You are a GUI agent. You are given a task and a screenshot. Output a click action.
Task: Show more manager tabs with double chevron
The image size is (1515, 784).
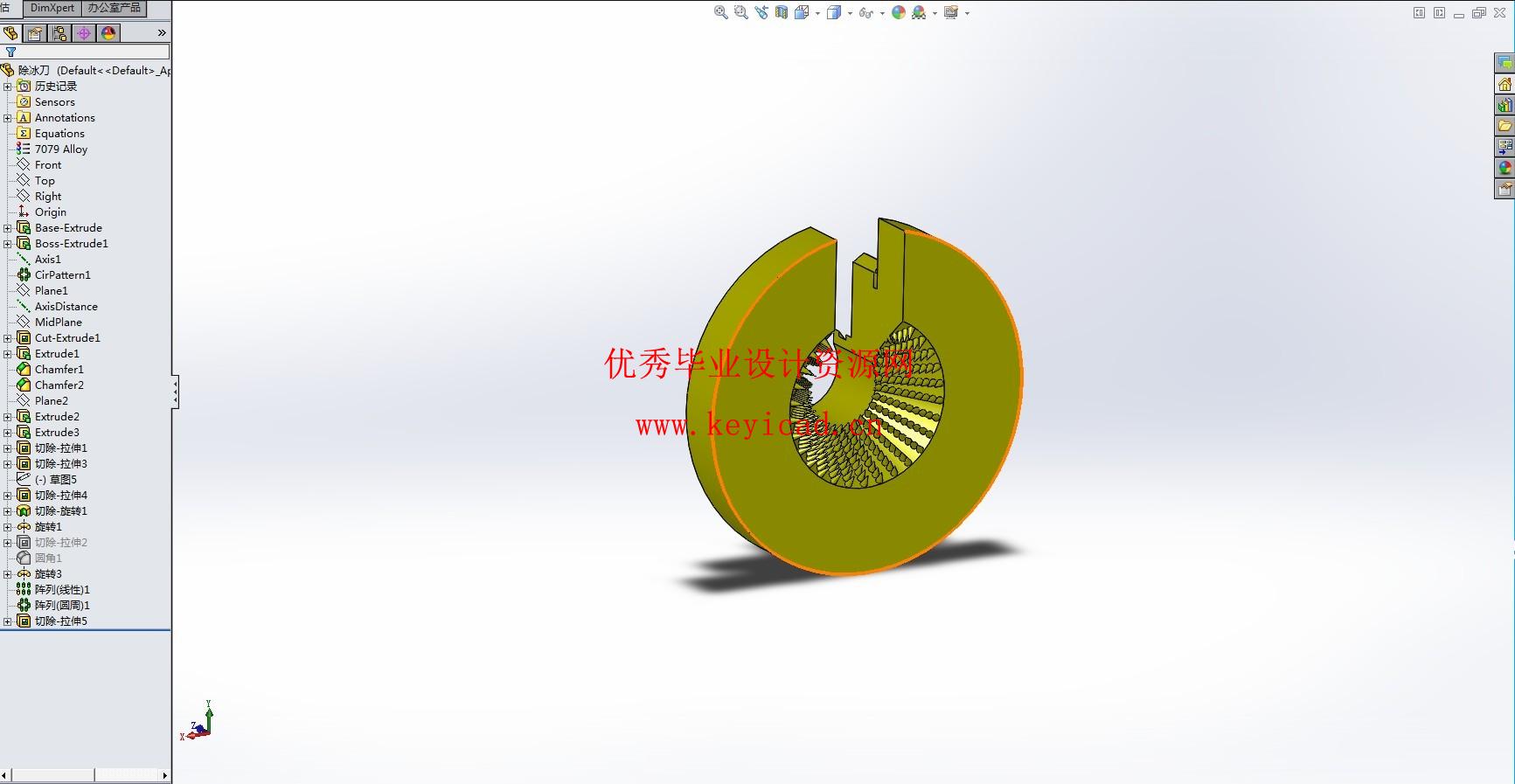tap(162, 33)
